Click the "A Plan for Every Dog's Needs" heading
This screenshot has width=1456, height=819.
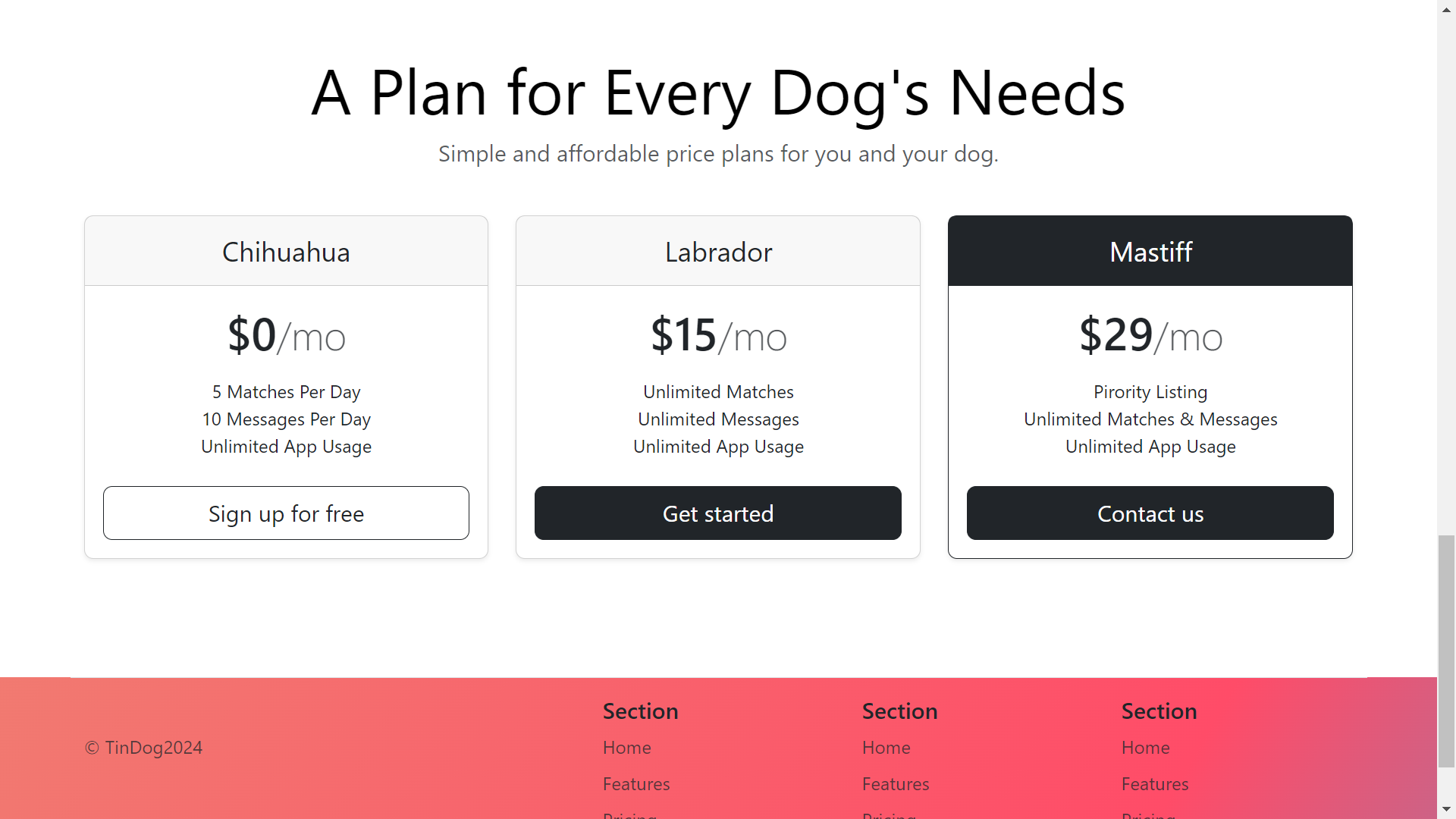click(x=718, y=93)
